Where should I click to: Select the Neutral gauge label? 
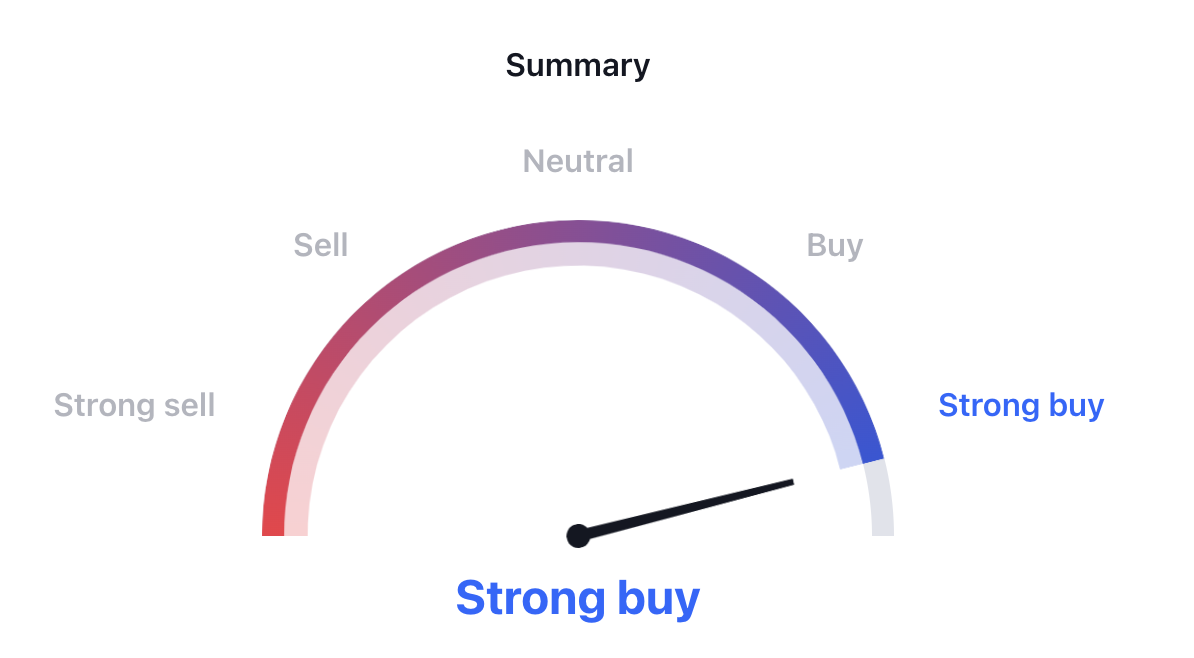[x=577, y=161]
